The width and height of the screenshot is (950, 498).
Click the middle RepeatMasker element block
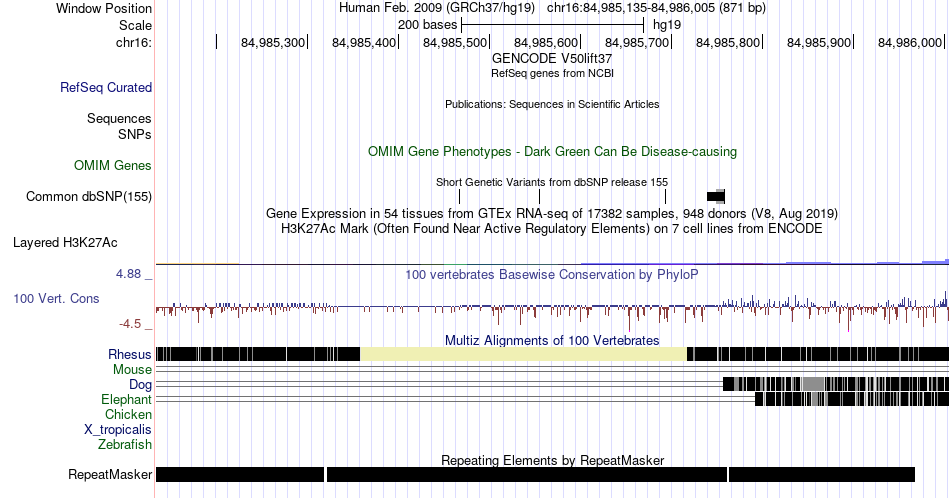tap(526, 474)
